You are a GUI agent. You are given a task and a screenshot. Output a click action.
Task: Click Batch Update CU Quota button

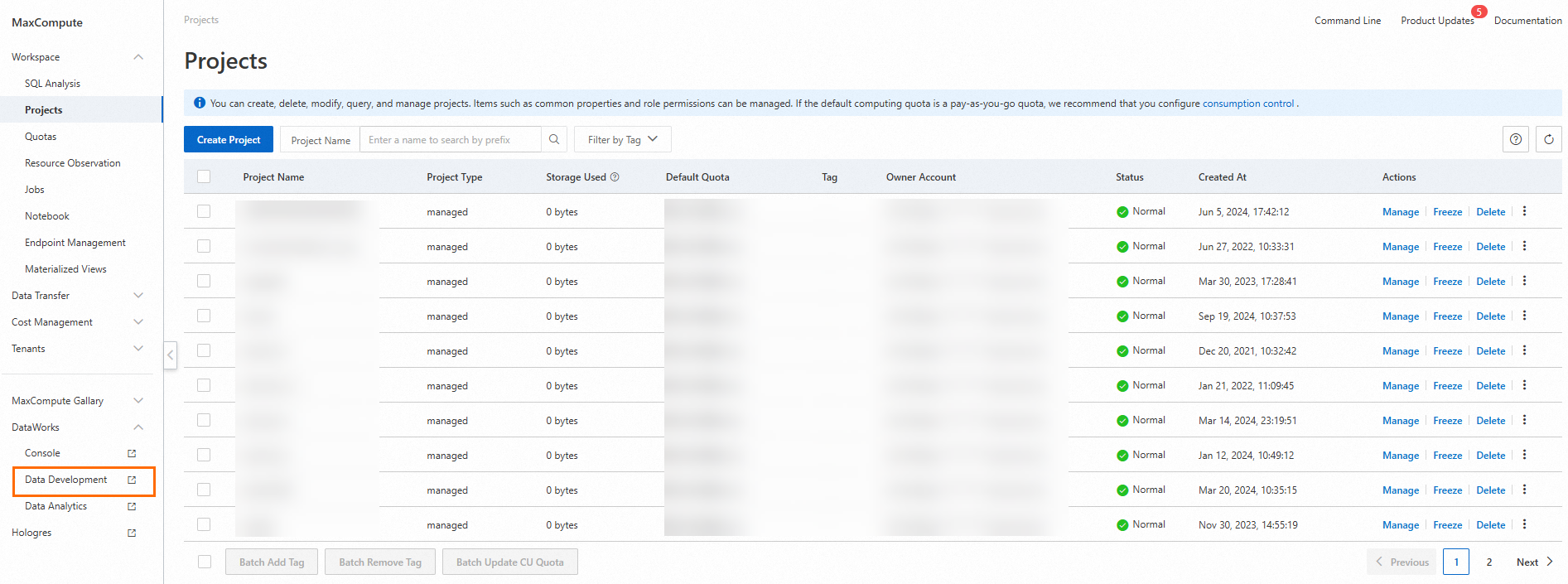pos(510,562)
